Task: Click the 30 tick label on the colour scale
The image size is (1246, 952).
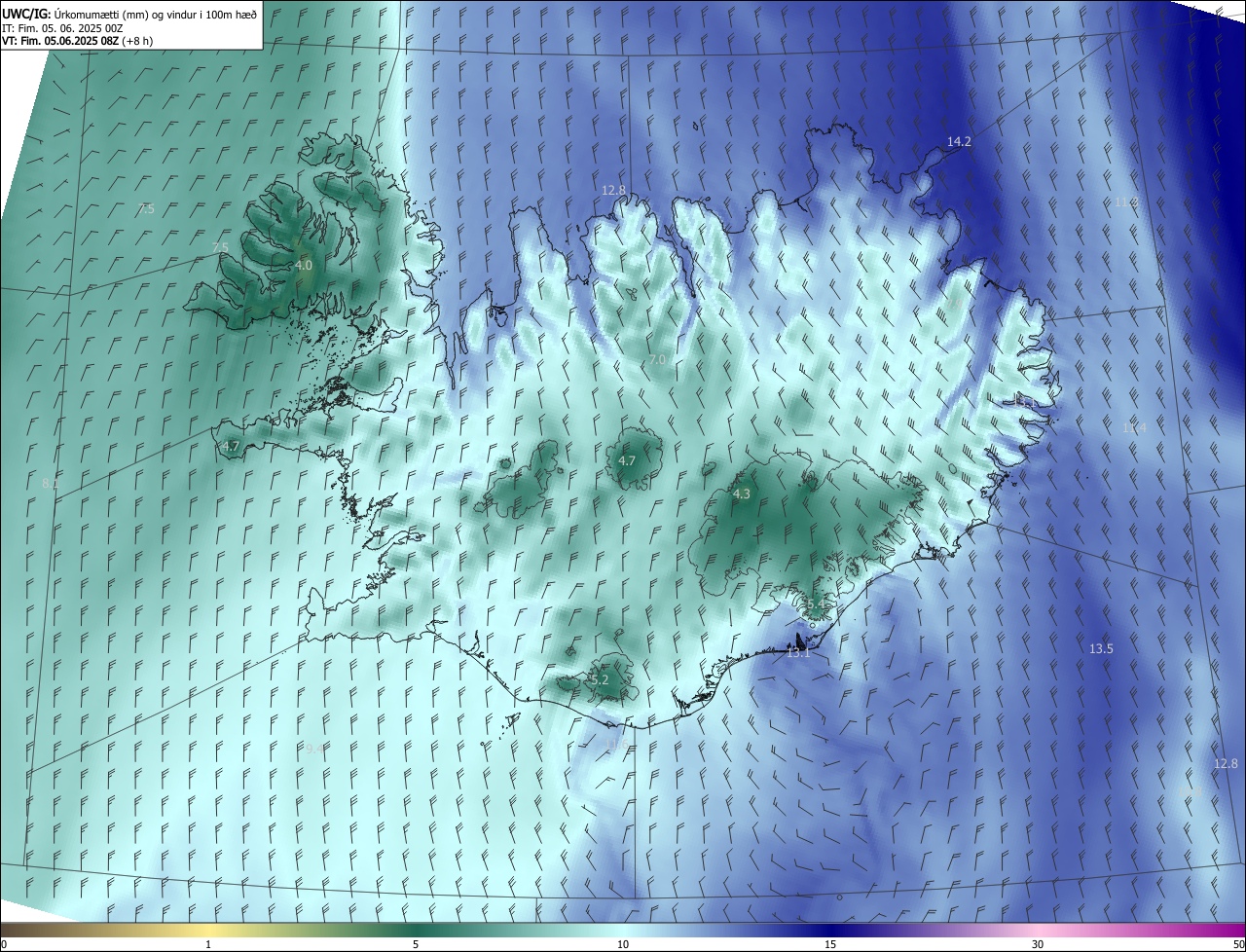Action: click(x=1038, y=945)
